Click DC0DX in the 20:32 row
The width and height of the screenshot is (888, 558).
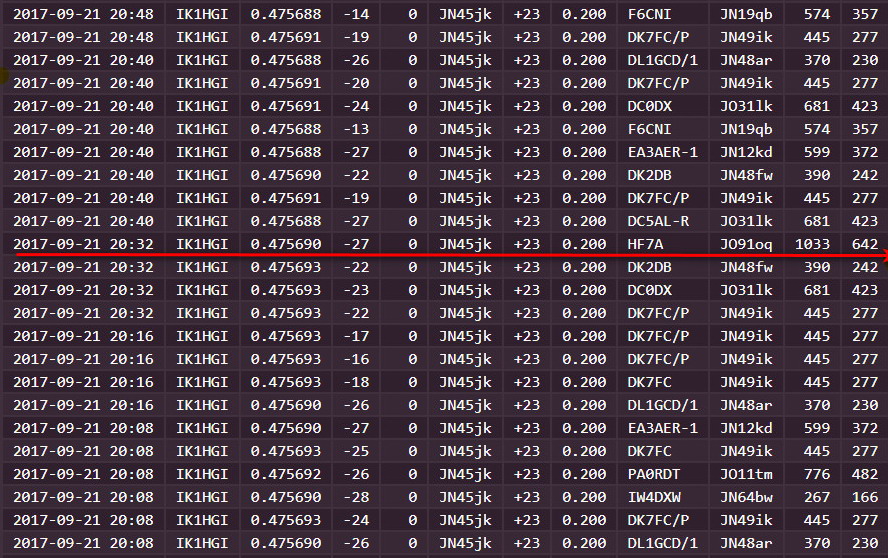coord(649,290)
